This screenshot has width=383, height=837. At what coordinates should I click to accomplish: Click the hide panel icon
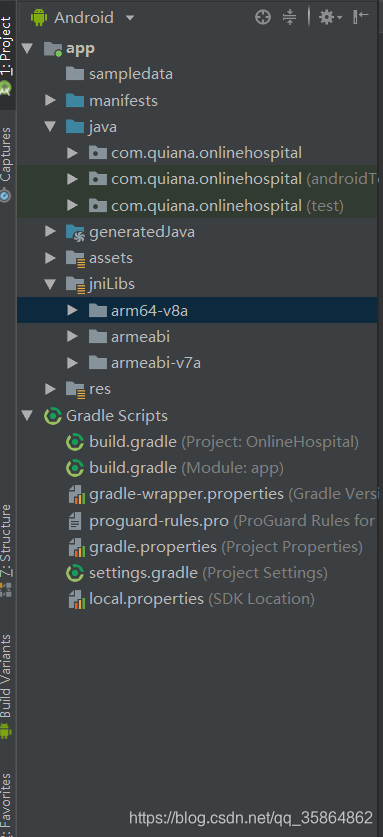point(361,17)
